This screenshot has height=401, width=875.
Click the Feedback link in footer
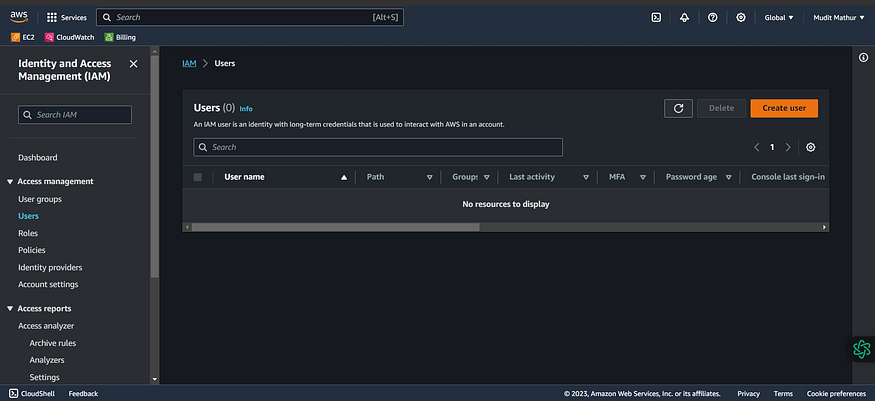pyautogui.click(x=83, y=394)
